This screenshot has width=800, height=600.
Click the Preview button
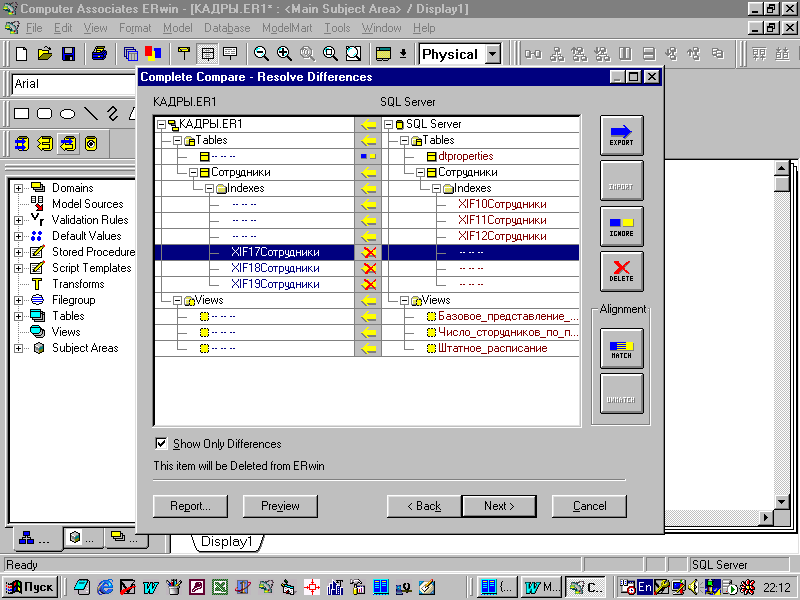pos(280,506)
